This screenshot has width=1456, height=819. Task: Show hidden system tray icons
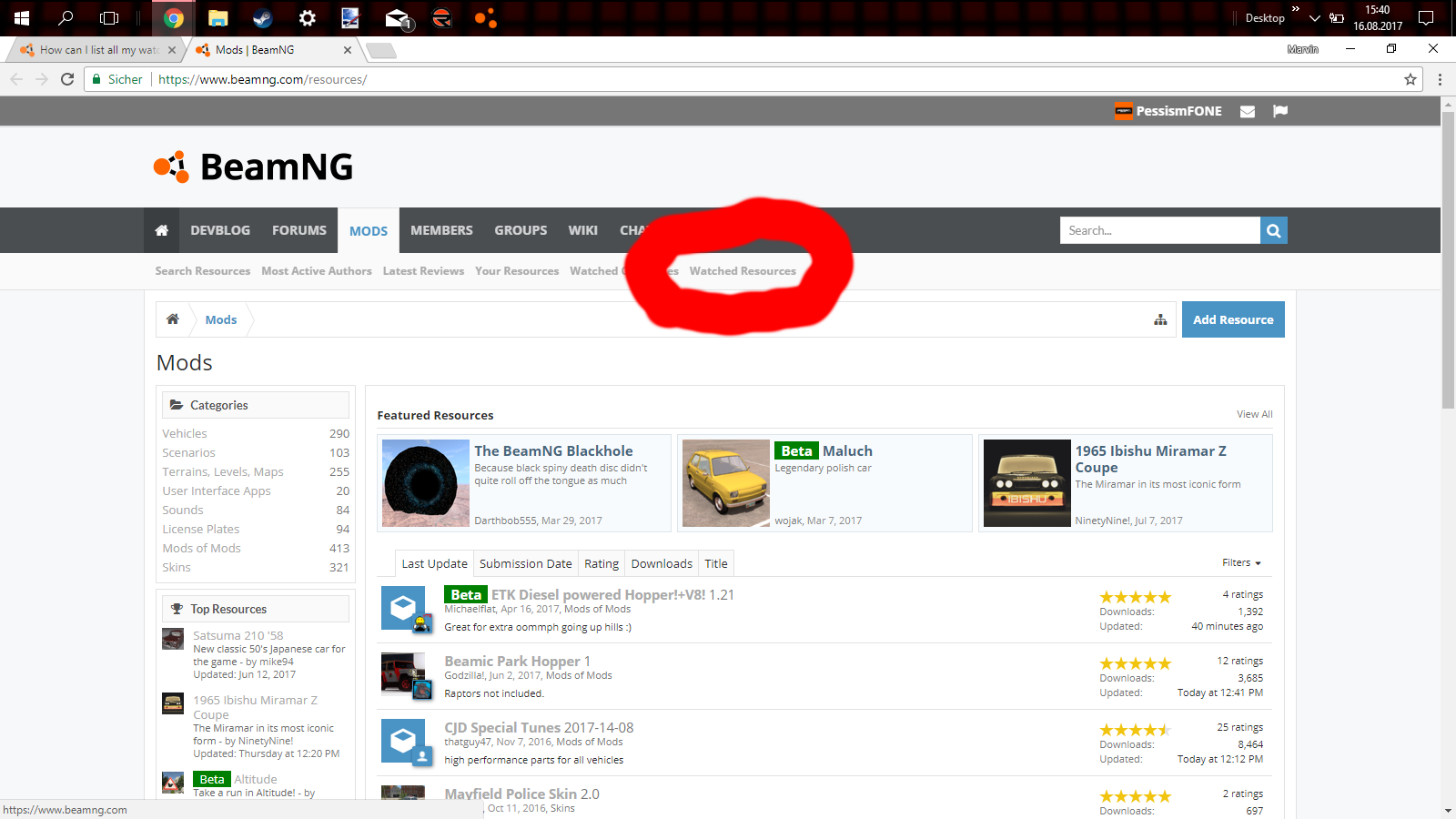coord(1314,17)
